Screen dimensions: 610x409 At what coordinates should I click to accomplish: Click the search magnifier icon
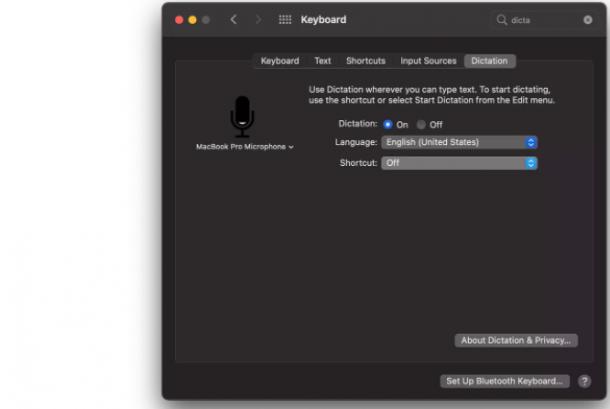[501, 19]
